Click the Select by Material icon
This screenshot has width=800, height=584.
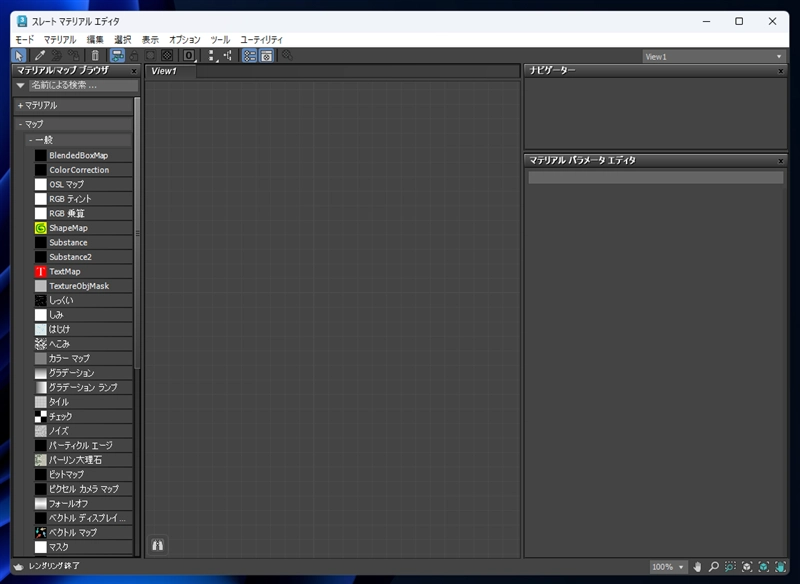(287, 56)
